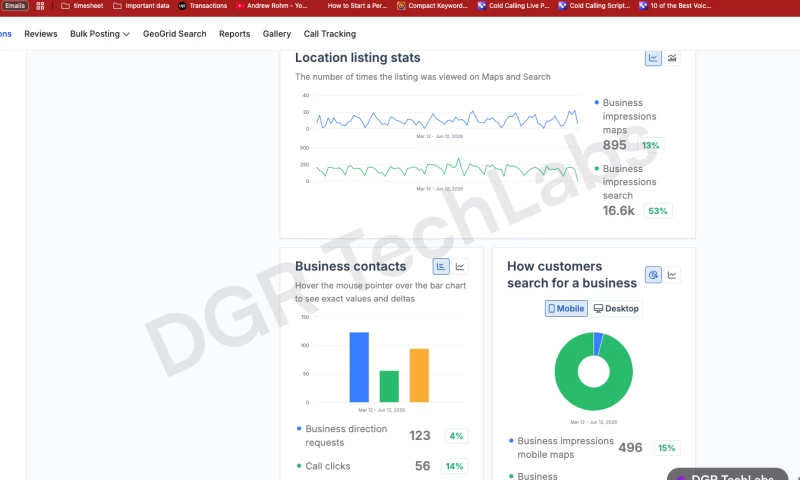
Task: Click the 14% call clicks badge
Action: 454,466
